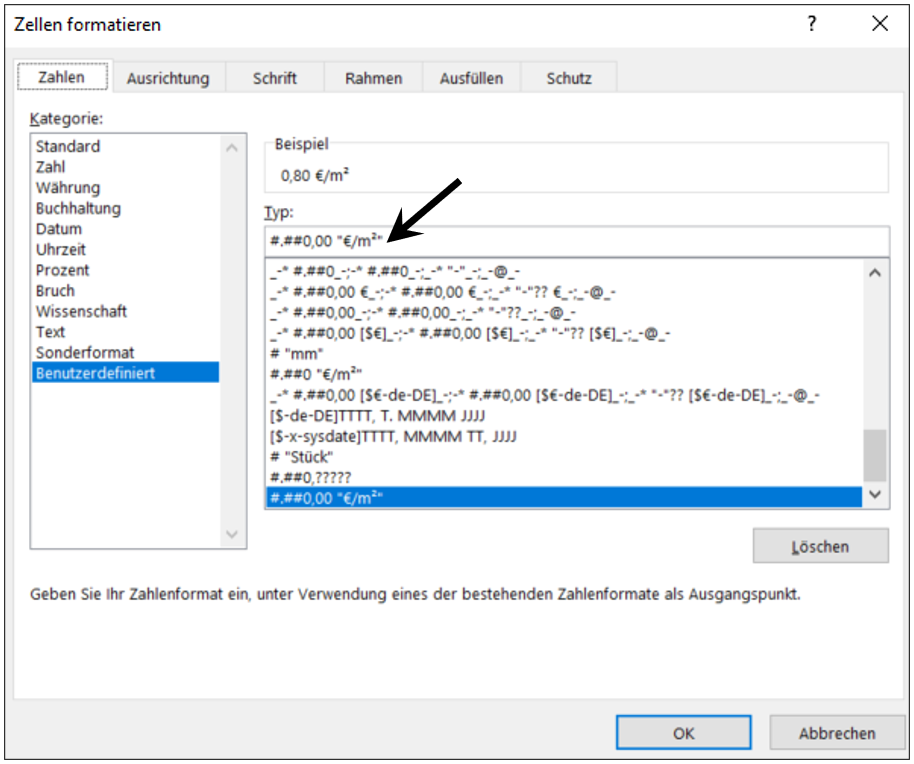Open the Rahmen tab
The height and width of the screenshot is (764, 914).
coord(373,78)
